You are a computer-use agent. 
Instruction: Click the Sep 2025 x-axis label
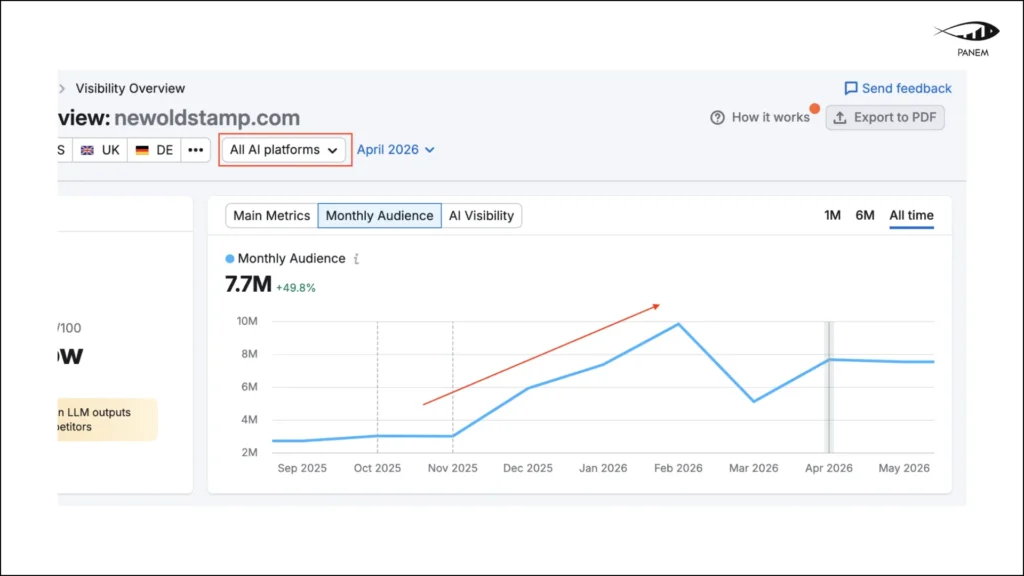pos(302,468)
